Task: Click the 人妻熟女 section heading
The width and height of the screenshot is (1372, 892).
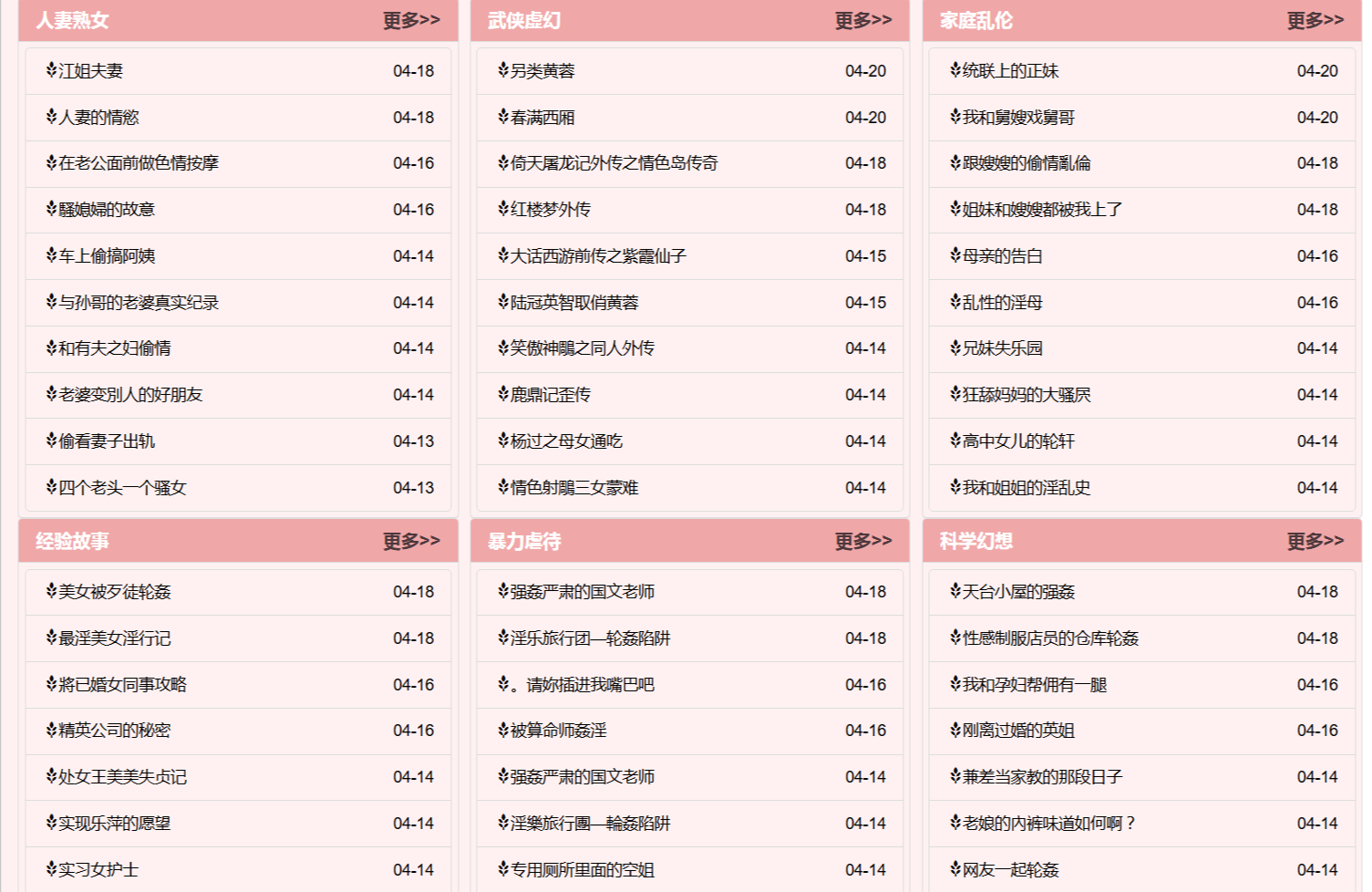Action: click(72, 20)
